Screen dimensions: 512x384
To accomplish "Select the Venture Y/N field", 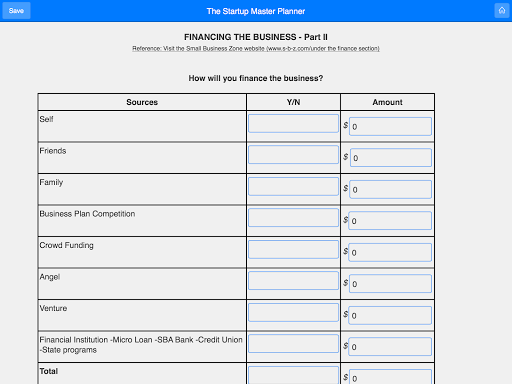I will coord(293,312).
